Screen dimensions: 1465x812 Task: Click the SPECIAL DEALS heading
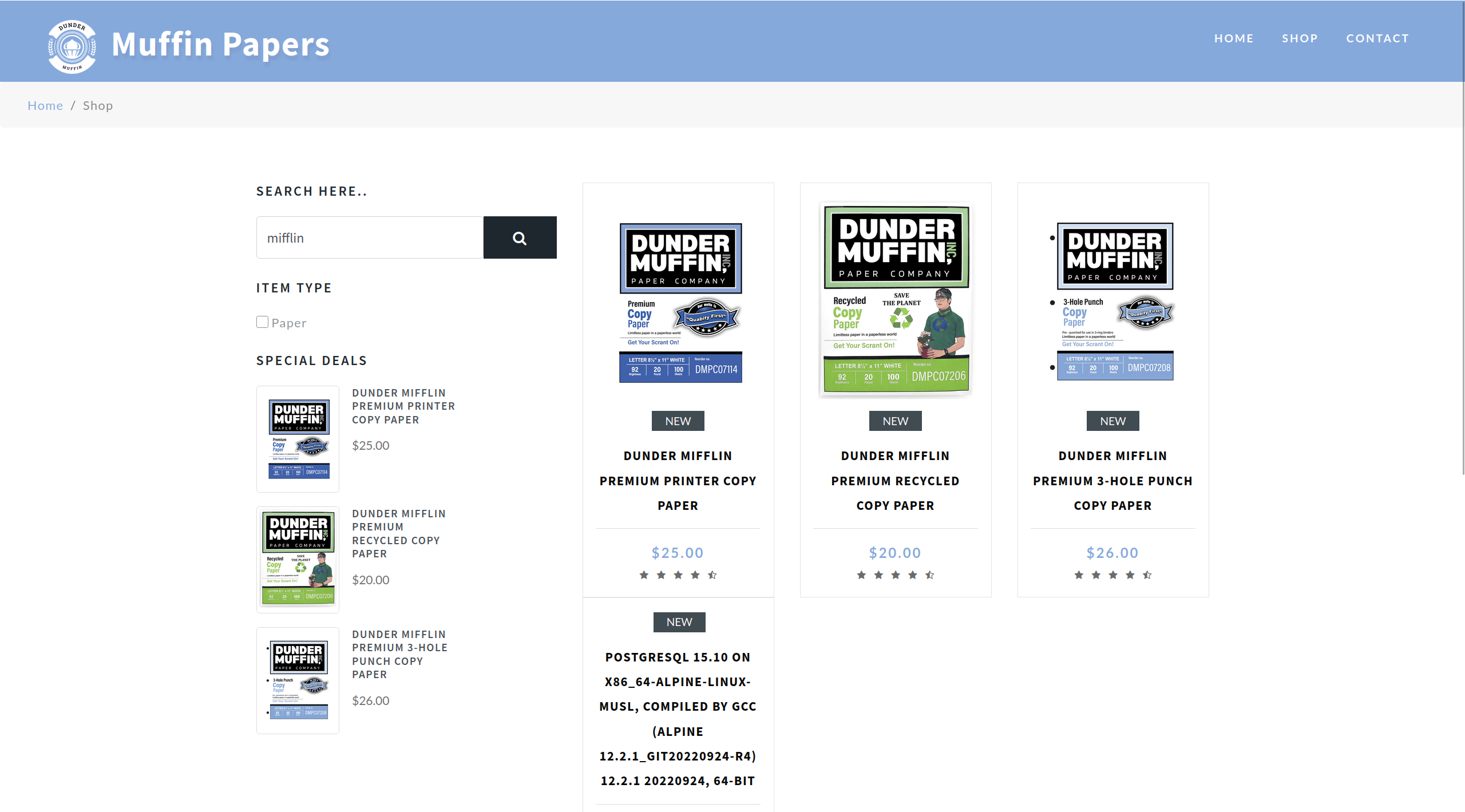[312, 361]
